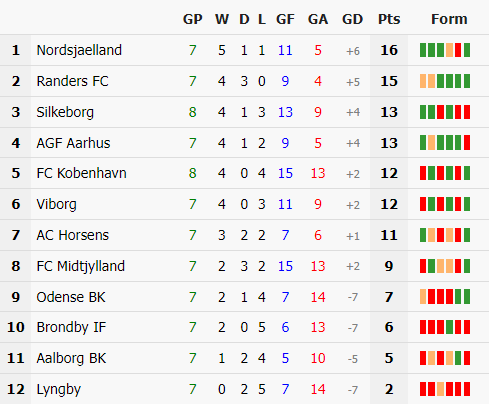Click Lyngby's orange draw form bar
This screenshot has width=489, height=404.
tap(441, 389)
